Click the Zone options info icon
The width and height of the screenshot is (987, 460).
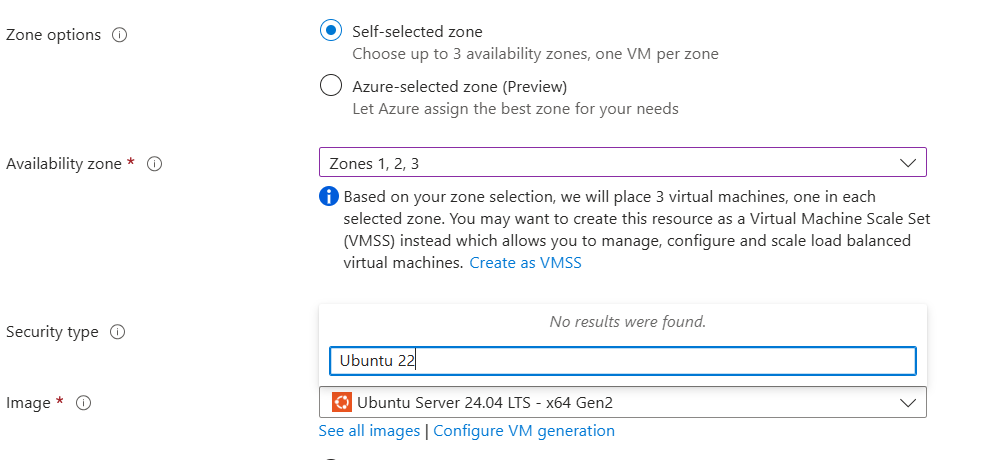tap(120, 35)
